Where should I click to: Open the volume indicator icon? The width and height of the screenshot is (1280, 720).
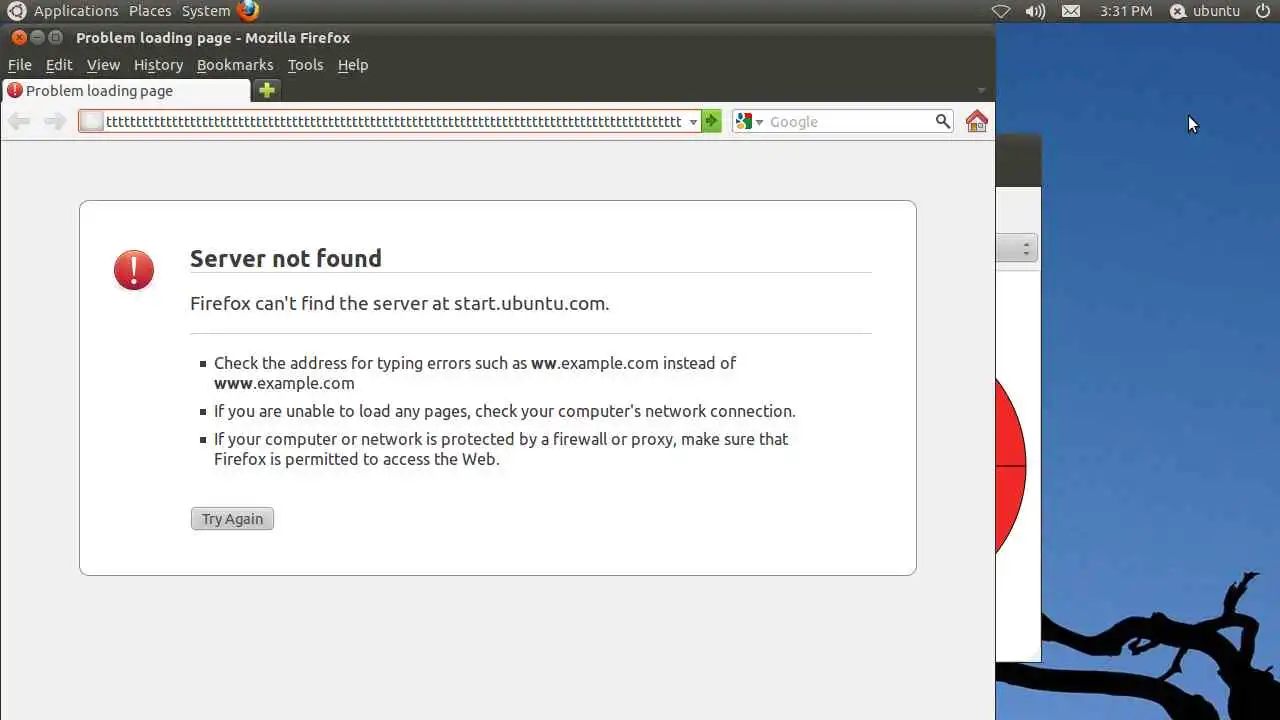pos(1035,11)
